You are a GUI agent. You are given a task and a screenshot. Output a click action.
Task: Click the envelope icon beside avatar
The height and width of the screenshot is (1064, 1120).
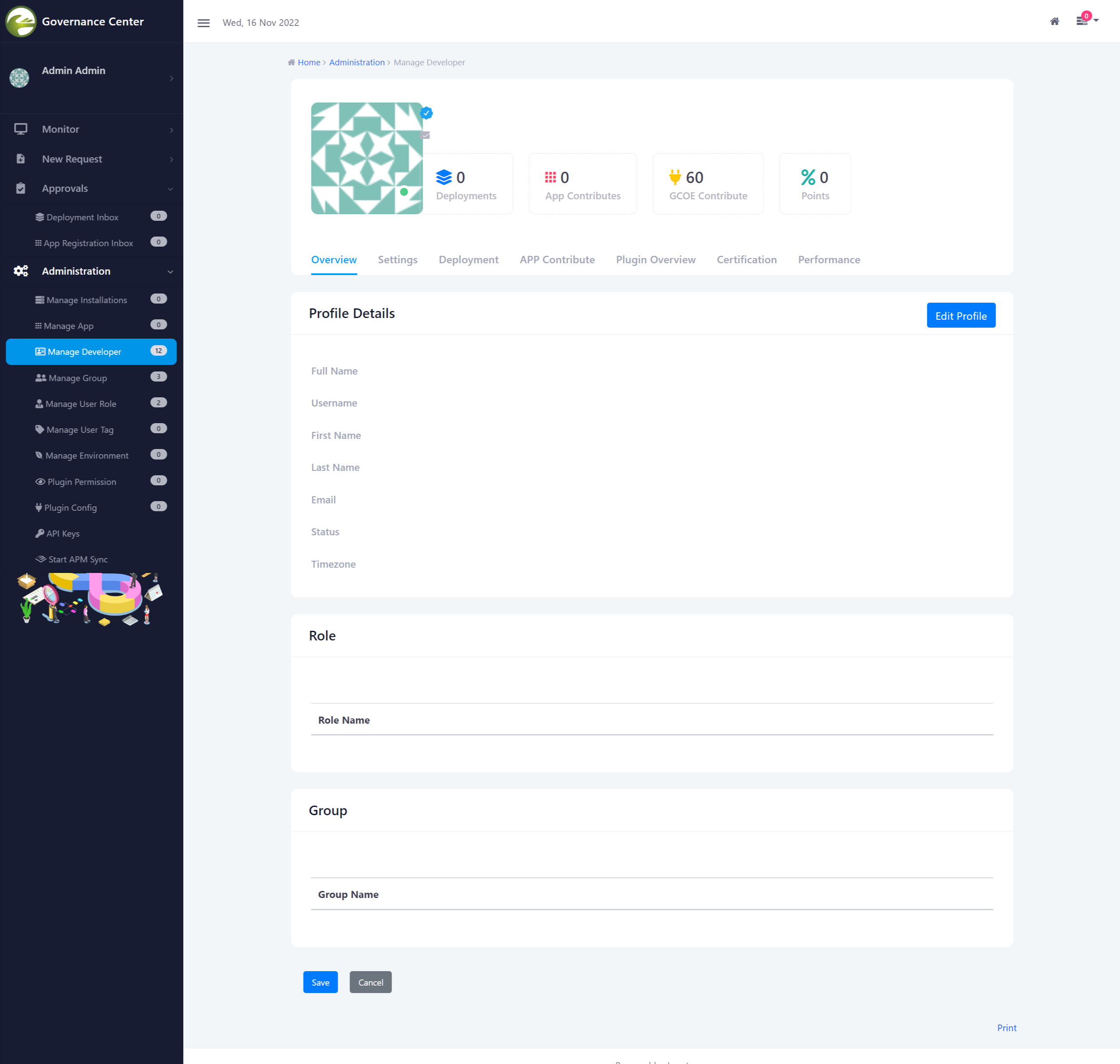point(425,135)
